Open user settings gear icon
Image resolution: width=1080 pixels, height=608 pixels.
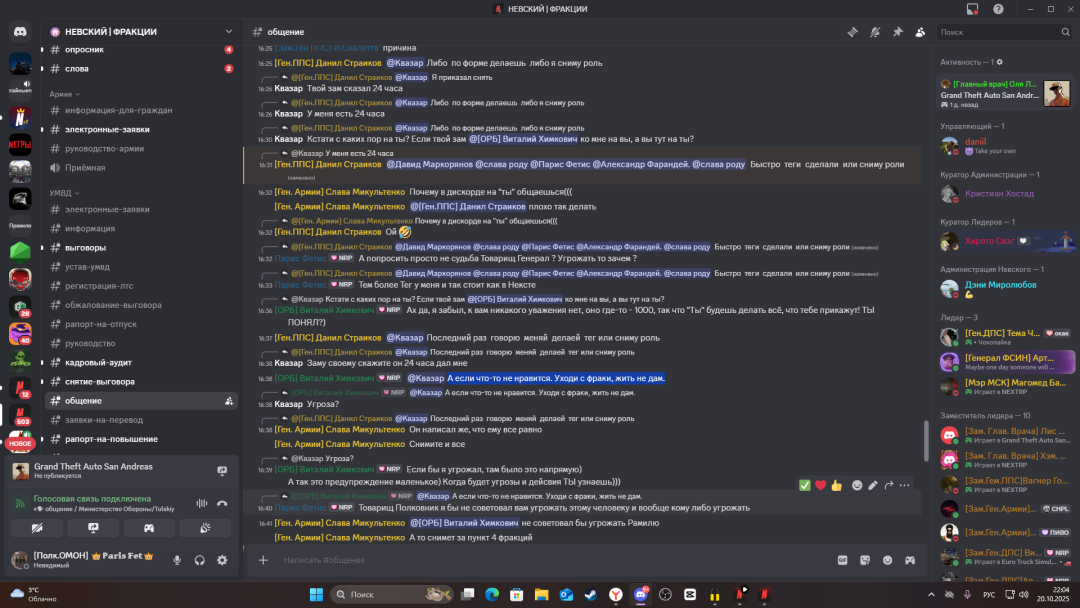coord(222,561)
